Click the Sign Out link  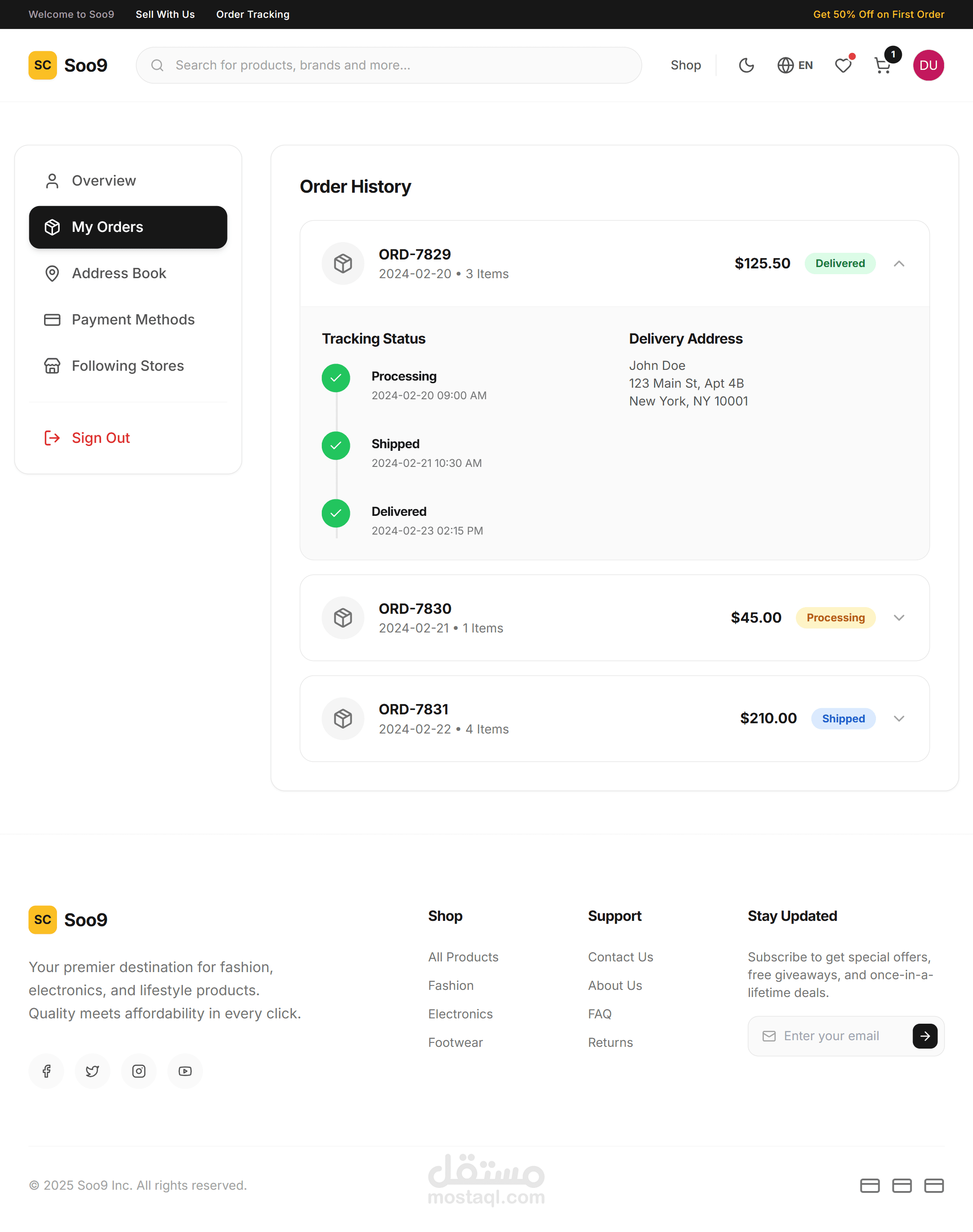point(100,438)
